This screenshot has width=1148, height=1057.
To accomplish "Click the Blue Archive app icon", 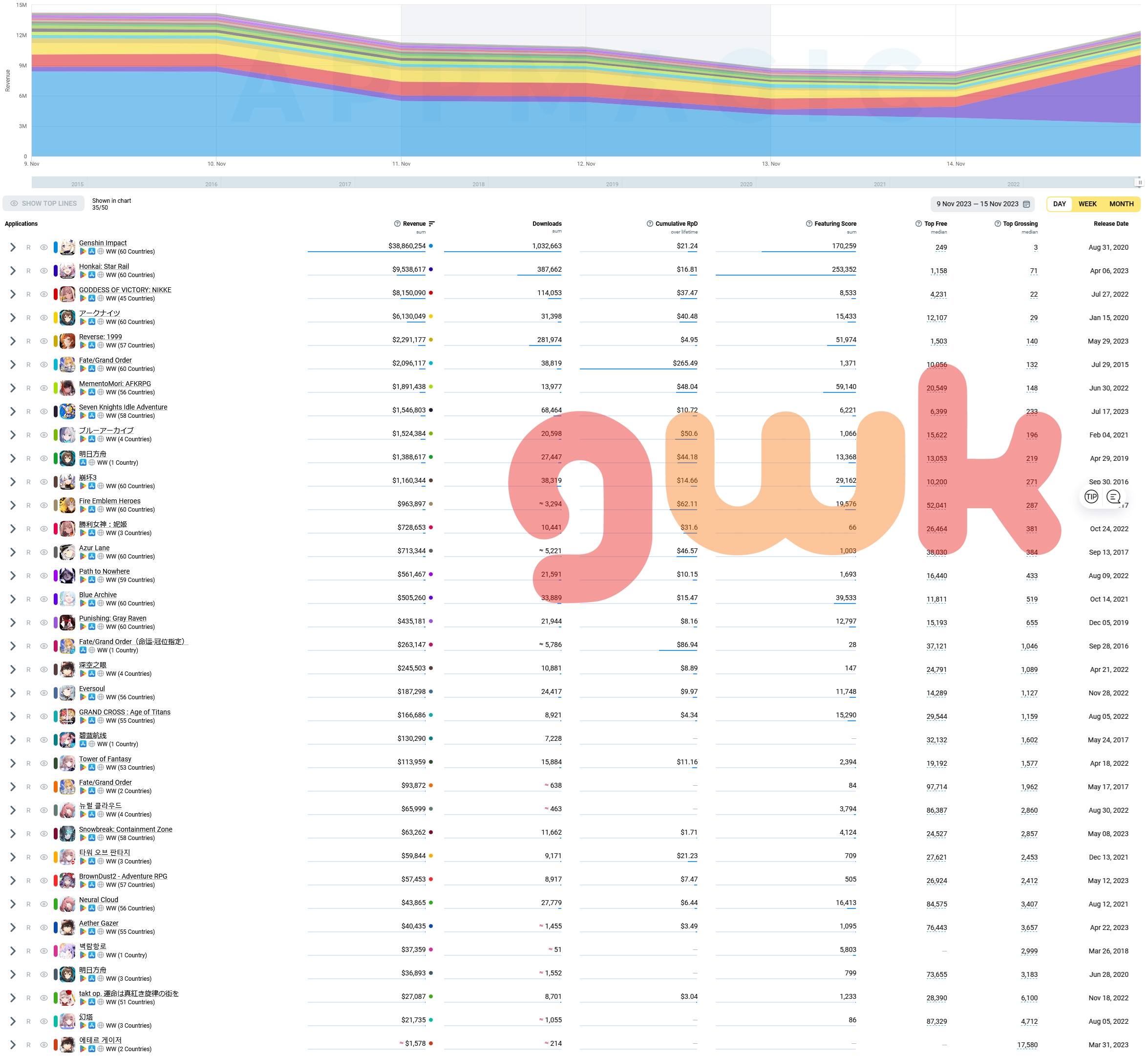I will [x=67, y=599].
